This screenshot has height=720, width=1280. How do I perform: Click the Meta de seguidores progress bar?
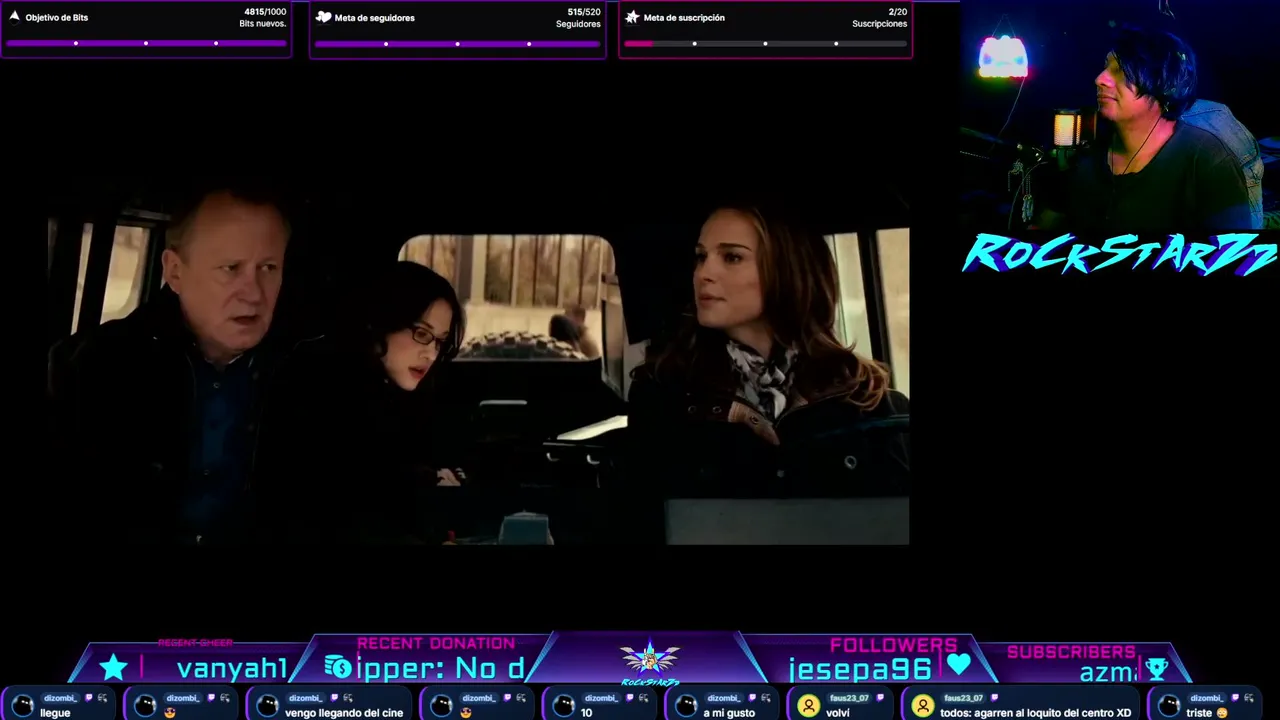(x=457, y=44)
